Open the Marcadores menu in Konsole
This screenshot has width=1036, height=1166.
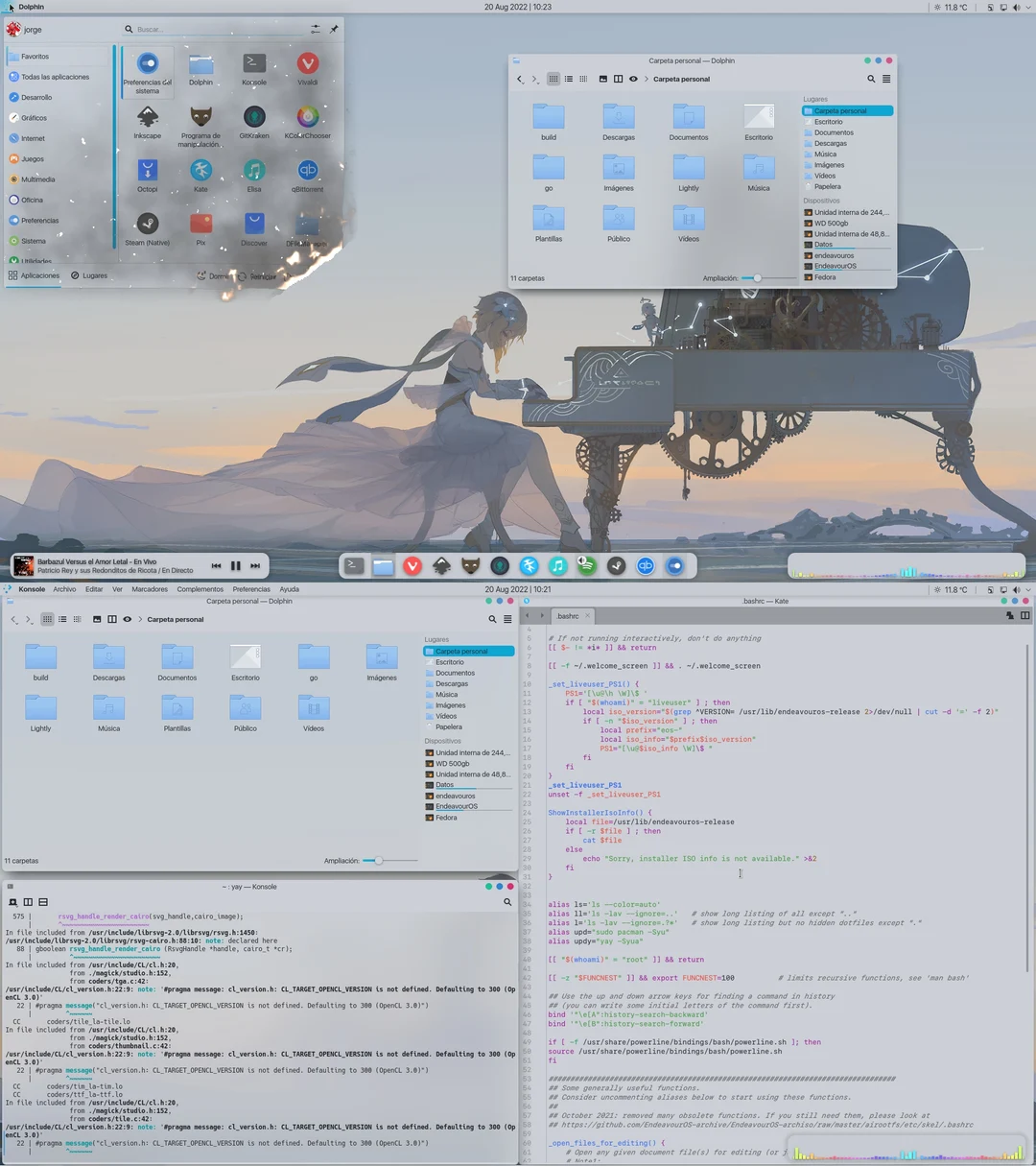(151, 588)
